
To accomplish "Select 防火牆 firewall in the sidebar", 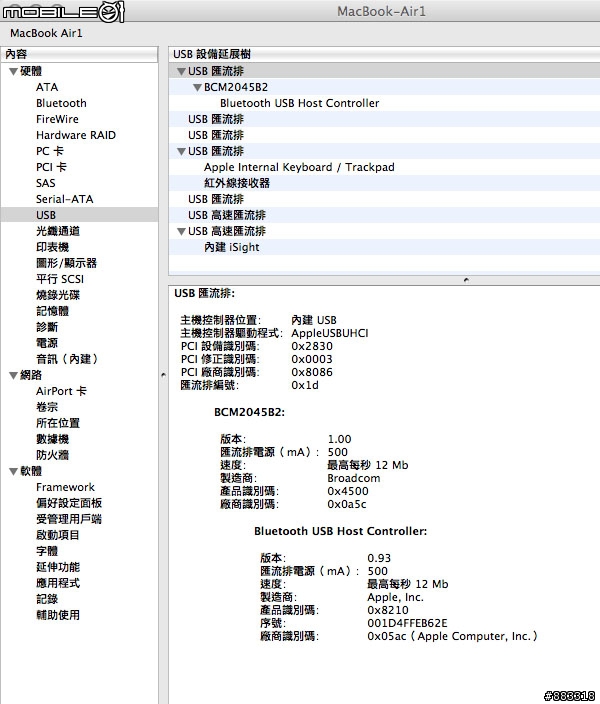I will point(53,455).
